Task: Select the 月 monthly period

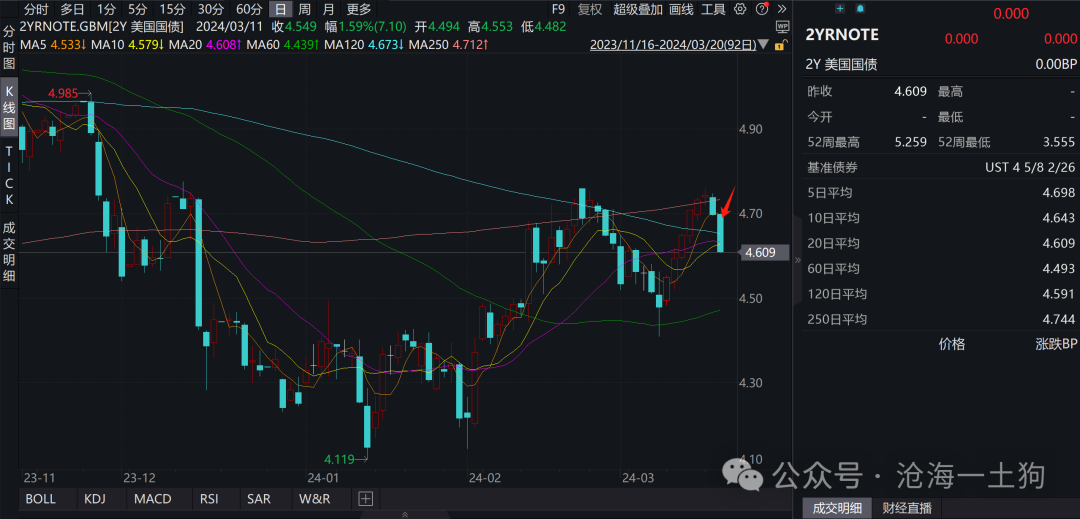Action: pyautogui.click(x=329, y=10)
